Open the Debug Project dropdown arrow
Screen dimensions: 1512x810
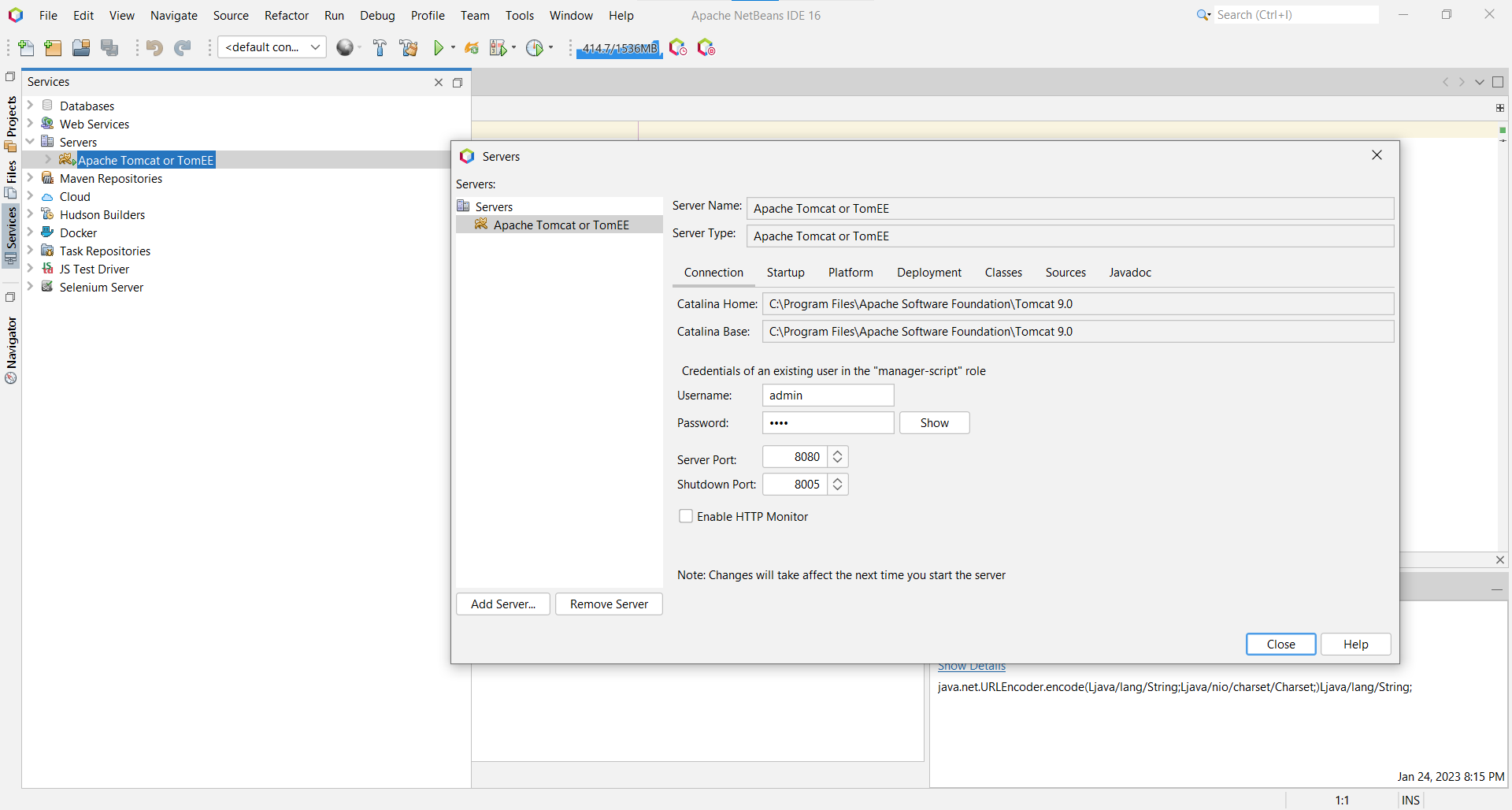513,48
